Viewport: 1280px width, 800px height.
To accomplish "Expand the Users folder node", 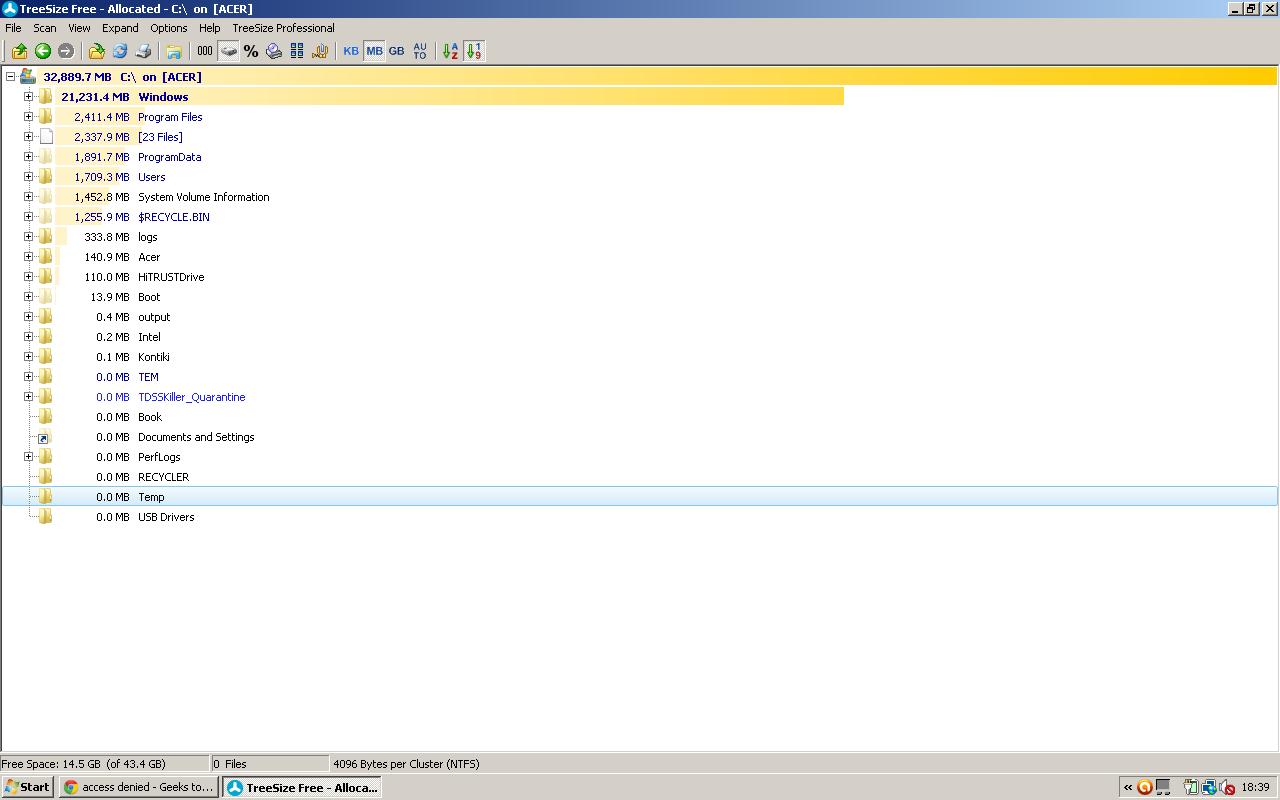I will [x=28, y=177].
